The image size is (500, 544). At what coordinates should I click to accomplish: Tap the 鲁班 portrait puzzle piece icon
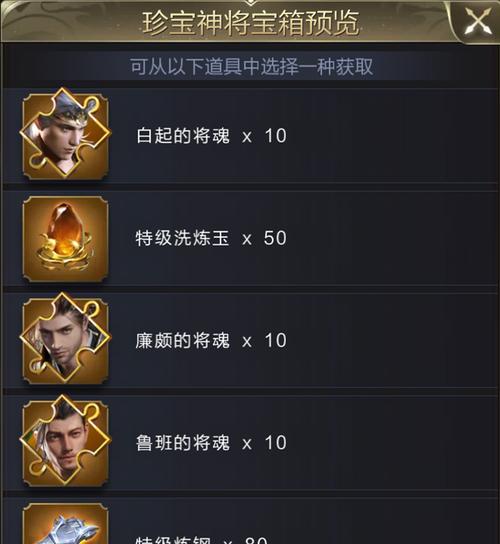65,441
